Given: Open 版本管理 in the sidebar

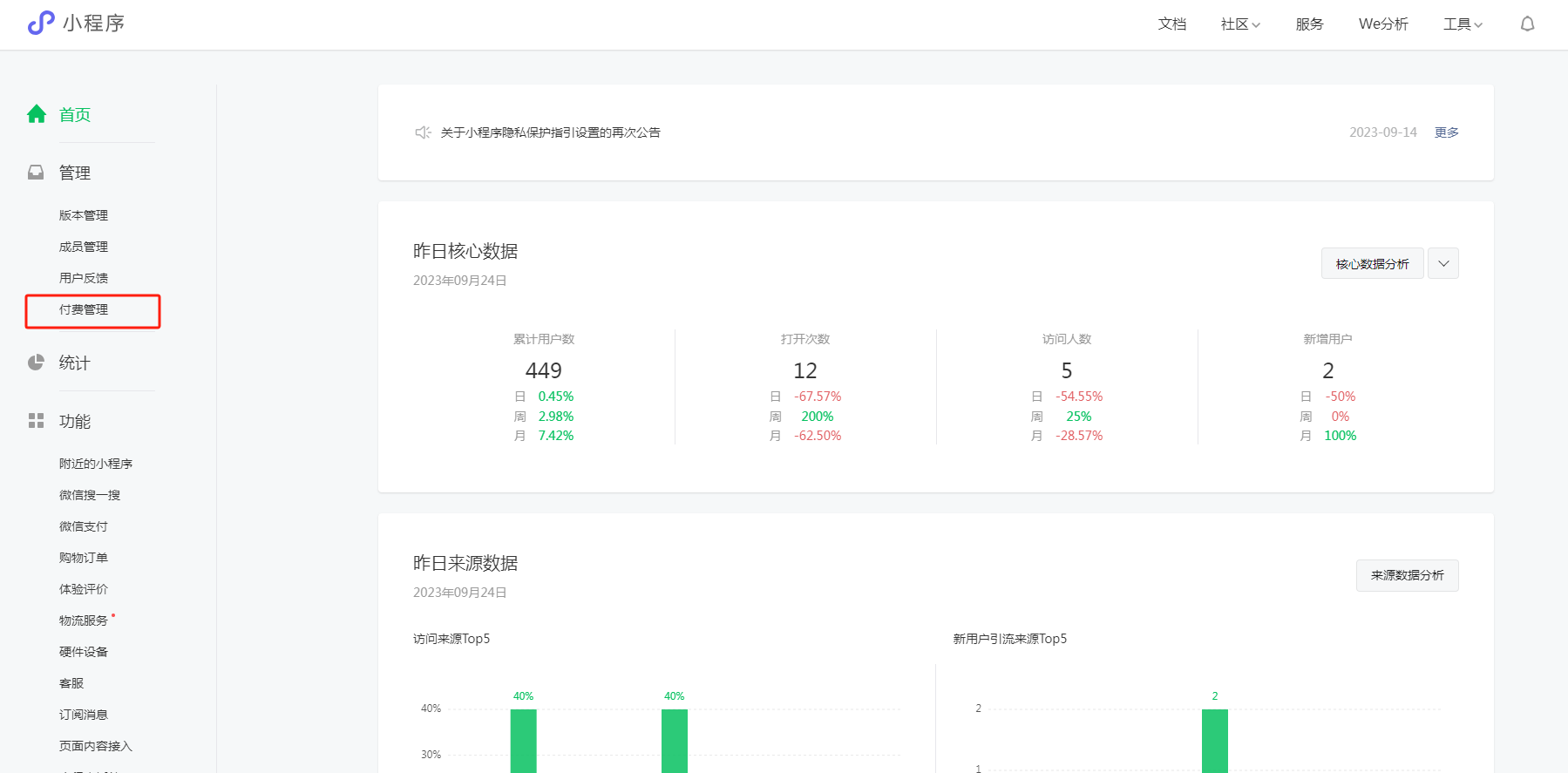Looking at the screenshot, I should pos(84,215).
